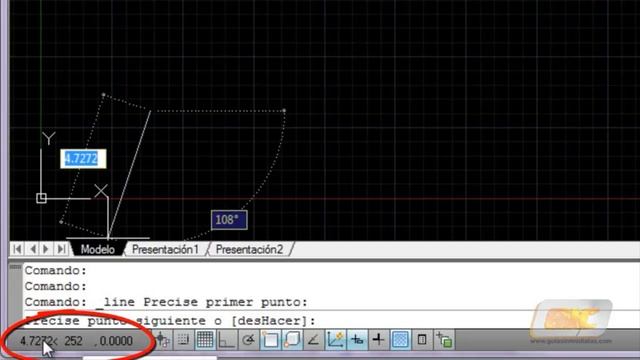Click the 4.7272 dynamic length input

(x=83, y=159)
